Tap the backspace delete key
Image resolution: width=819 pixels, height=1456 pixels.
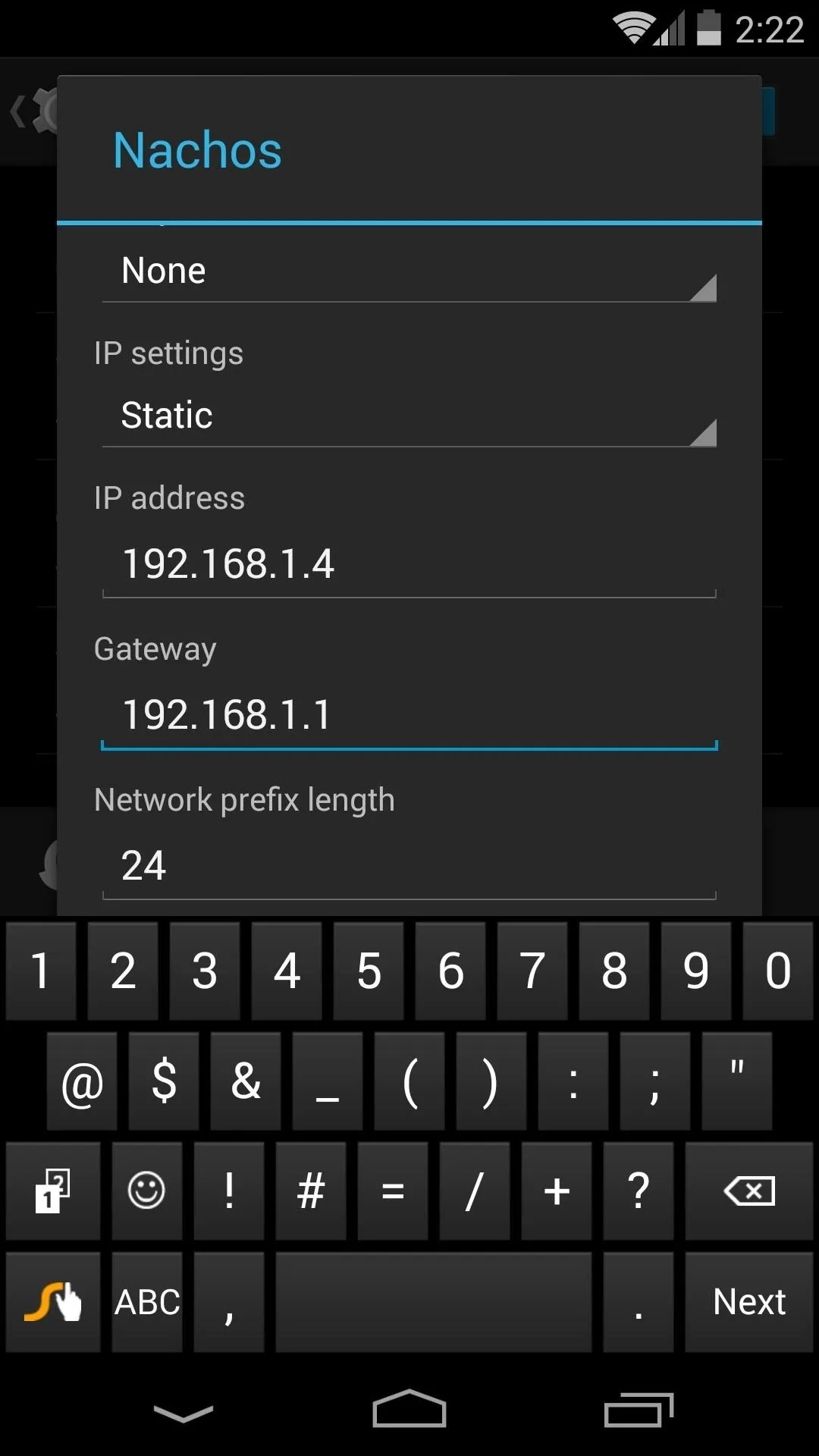748,1191
